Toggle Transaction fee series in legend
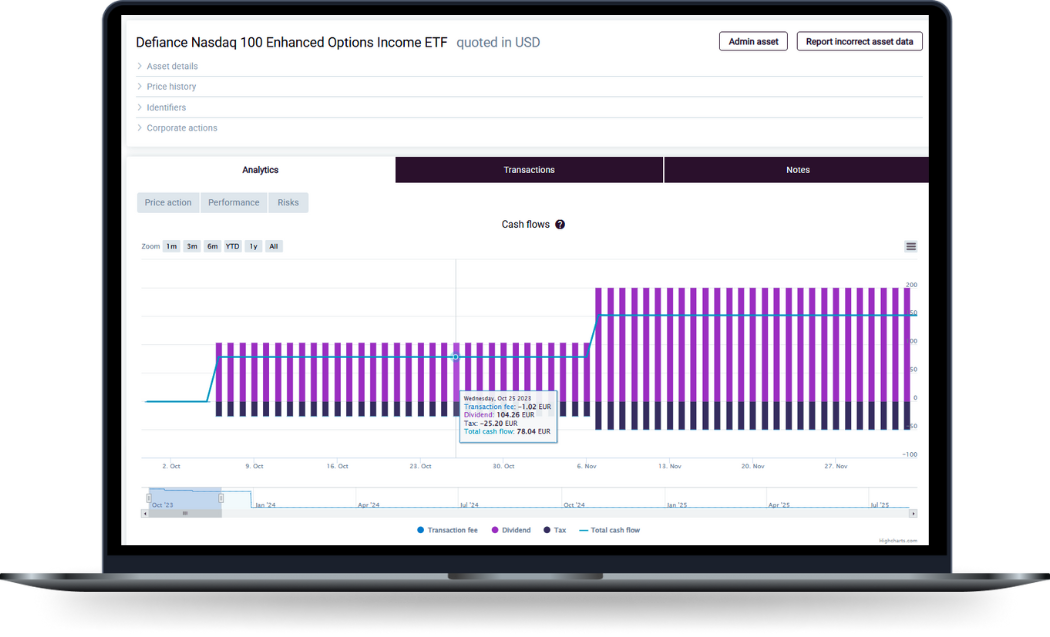 447,530
